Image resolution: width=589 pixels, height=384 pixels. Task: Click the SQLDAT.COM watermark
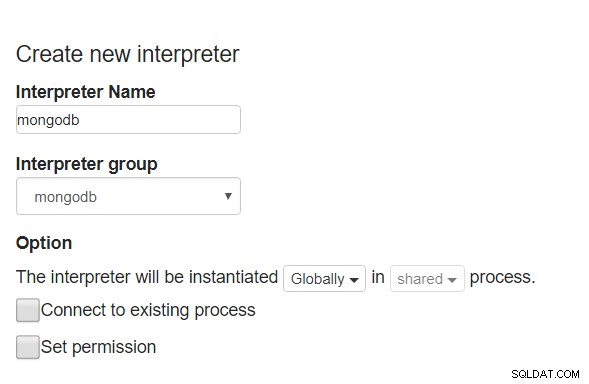tap(545, 374)
